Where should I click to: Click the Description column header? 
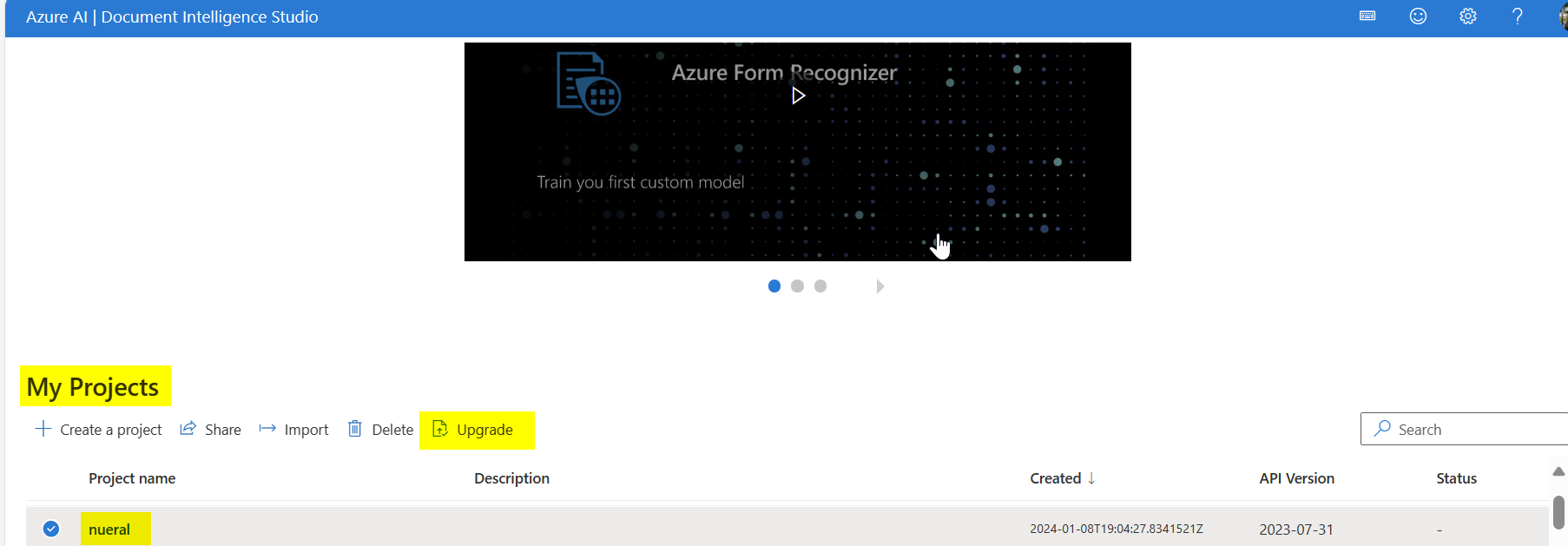(x=511, y=478)
